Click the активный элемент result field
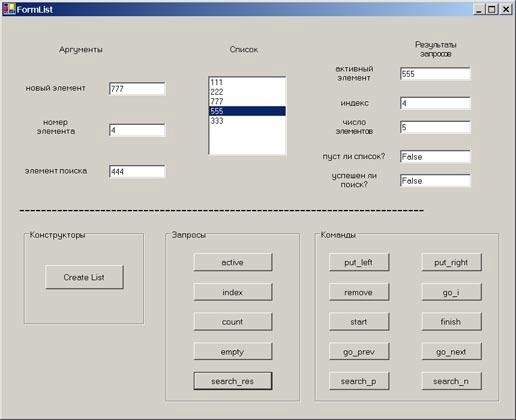 click(435, 74)
